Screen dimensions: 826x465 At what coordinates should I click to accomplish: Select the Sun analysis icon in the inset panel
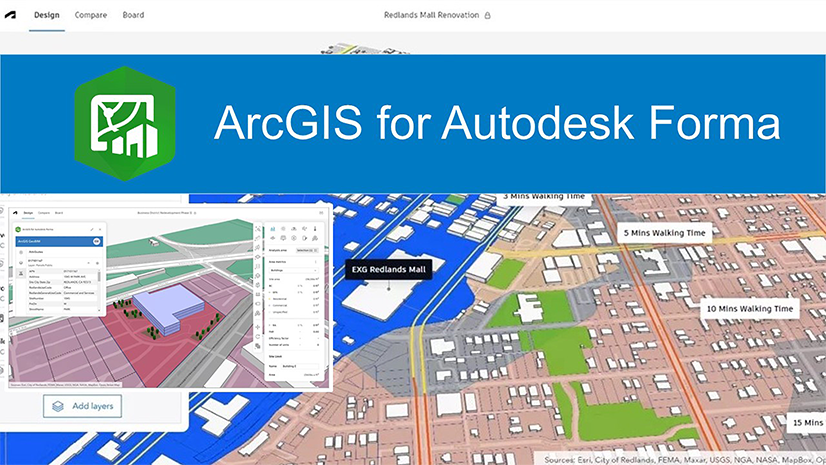point(283,229)
